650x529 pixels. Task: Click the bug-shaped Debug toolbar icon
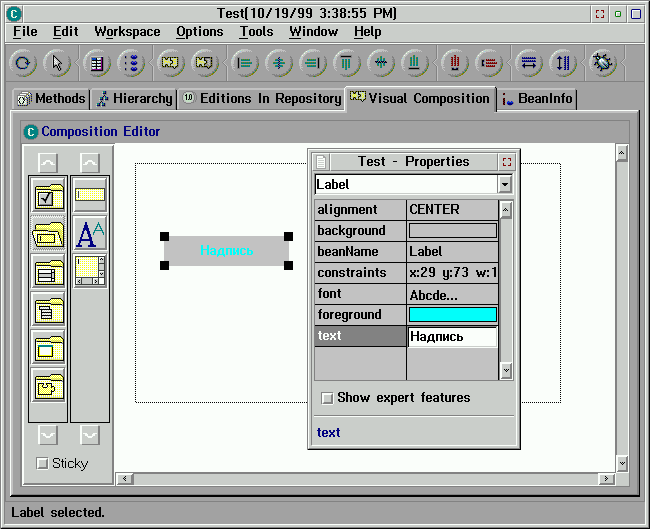tap(603, 63)
